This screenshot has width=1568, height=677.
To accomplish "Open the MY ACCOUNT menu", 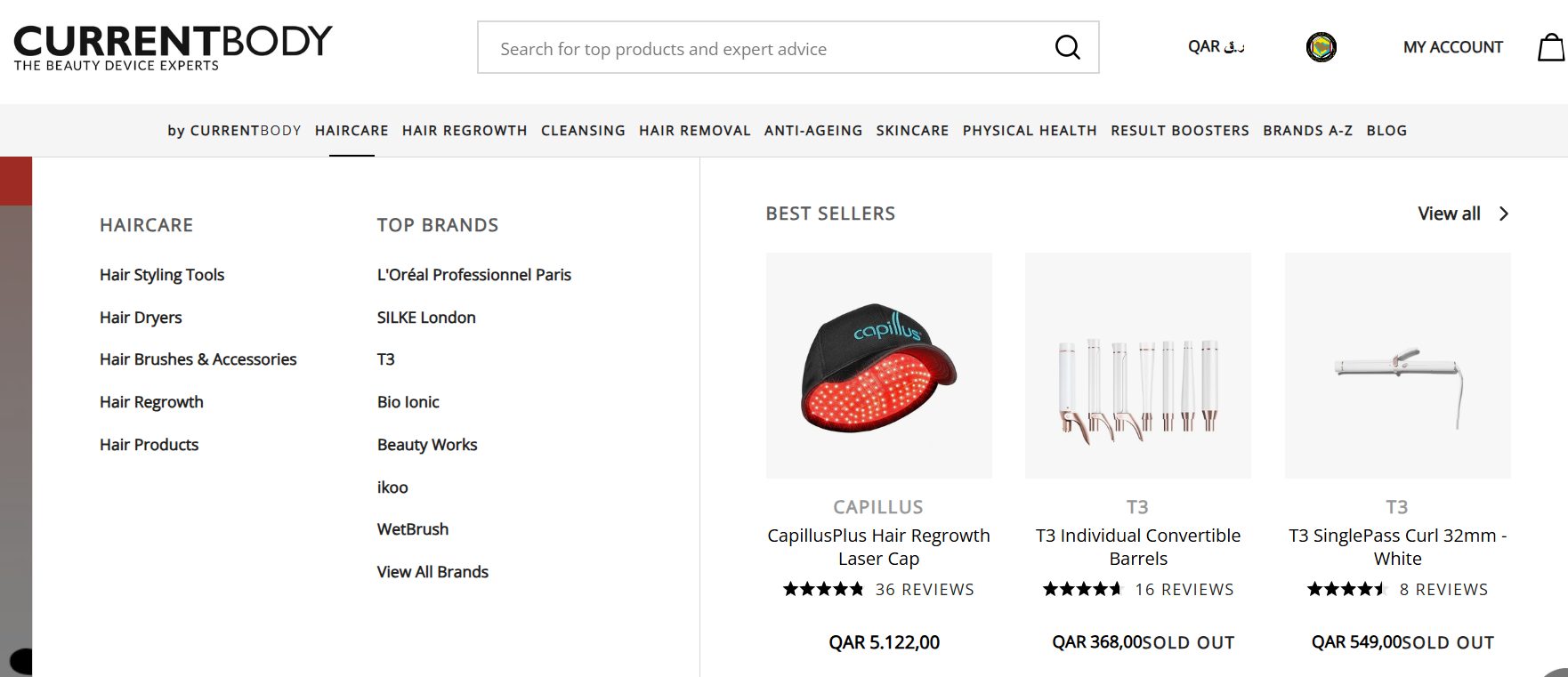I will click(x=1452, y=47).
